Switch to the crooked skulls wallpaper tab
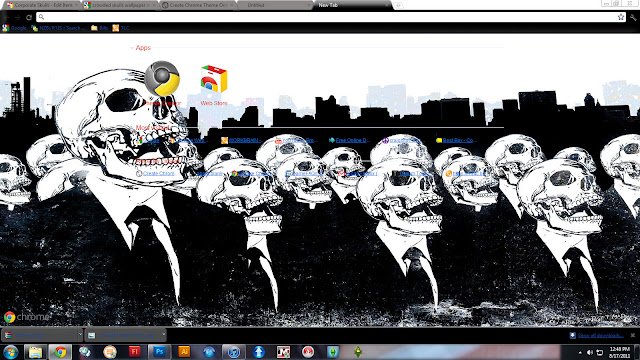The image size is (640, 360). (119, 5)
